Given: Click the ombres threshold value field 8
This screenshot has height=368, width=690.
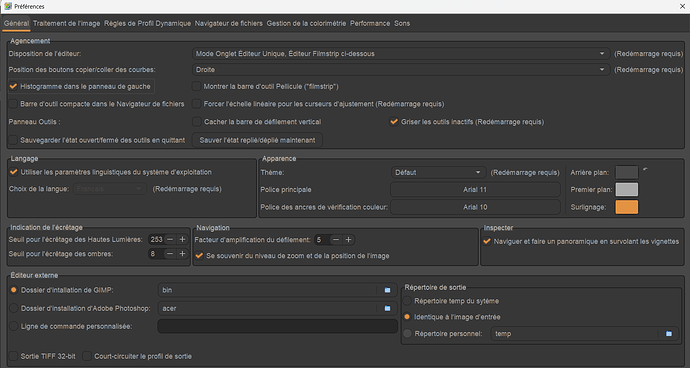Looking at the screenshot, I should click(156, 254).
